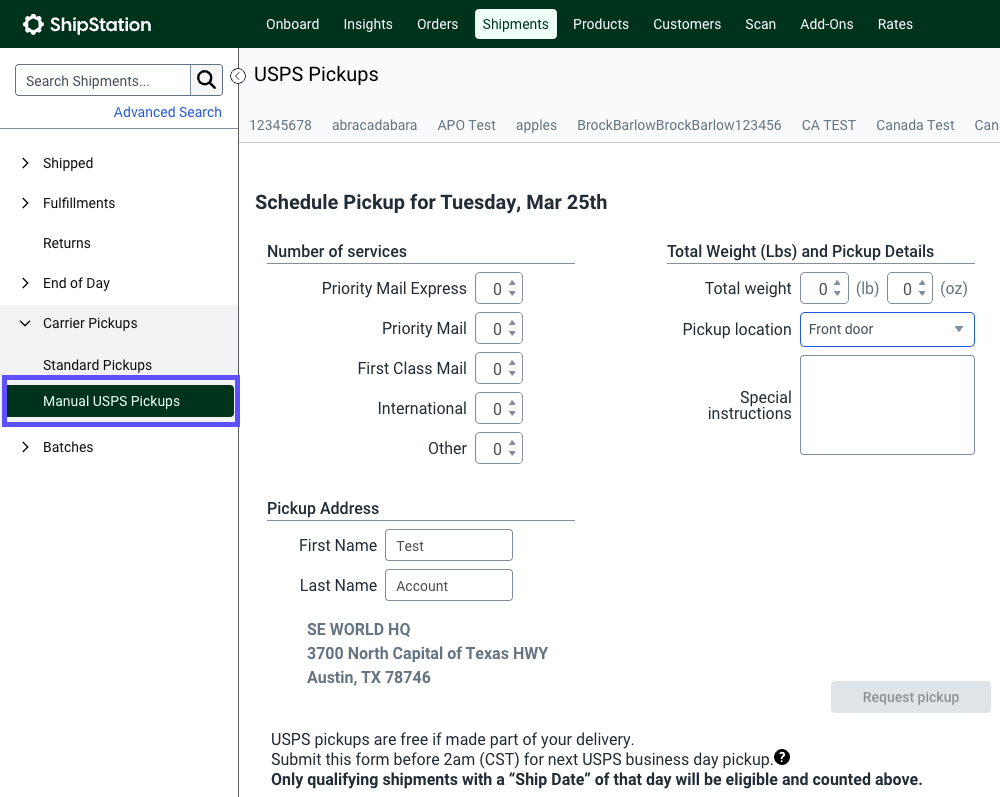
Task: Increase total weight ounces
Action: pos(922,283)
